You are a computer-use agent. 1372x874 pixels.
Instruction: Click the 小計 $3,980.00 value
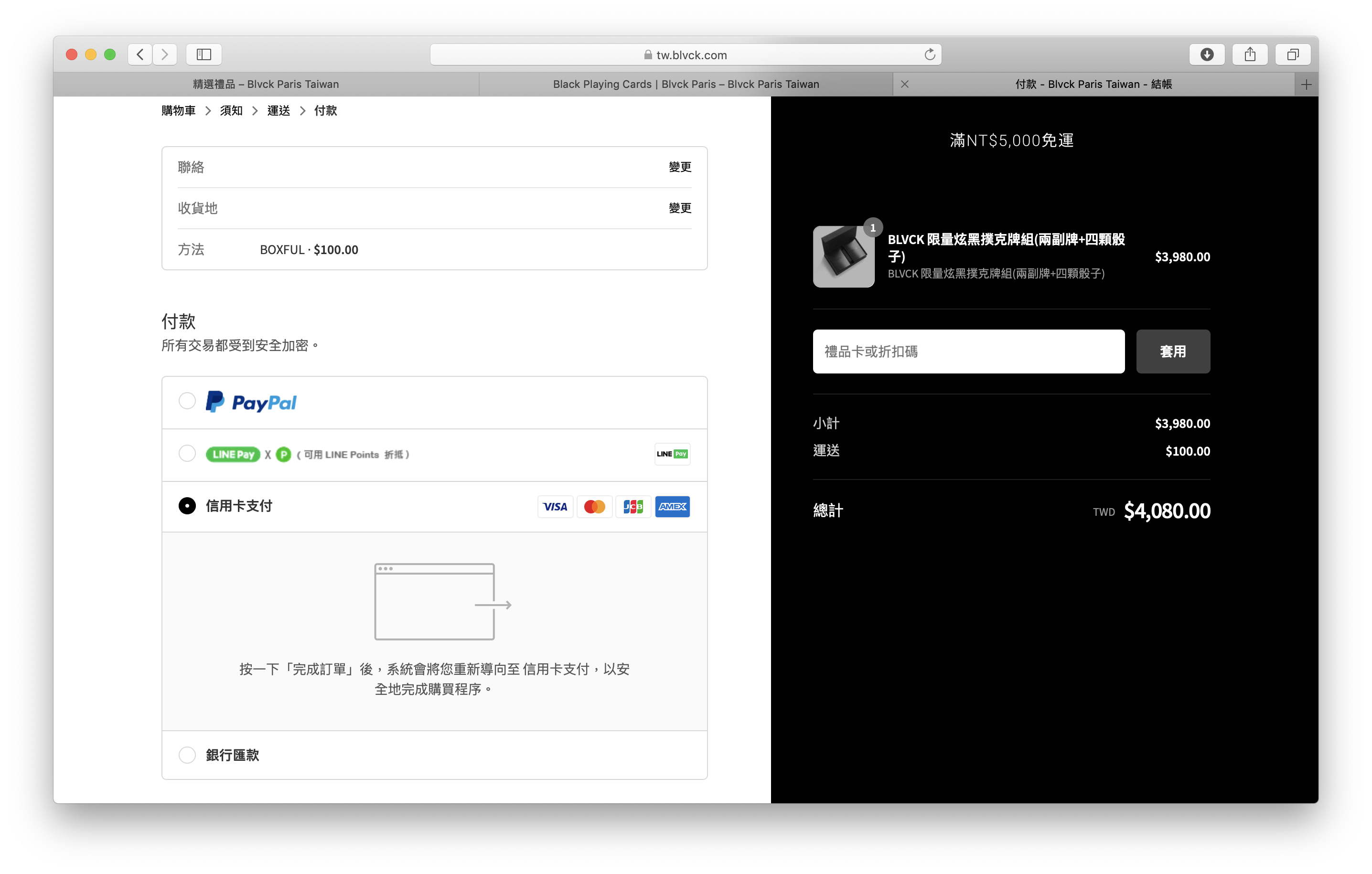(x=1182, y=423)
